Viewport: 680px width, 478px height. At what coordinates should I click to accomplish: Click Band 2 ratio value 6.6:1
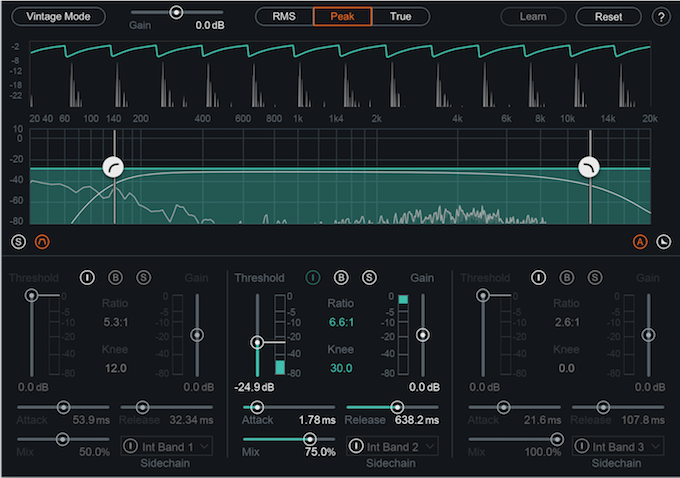pyautogui.click(x=341, y=322)
